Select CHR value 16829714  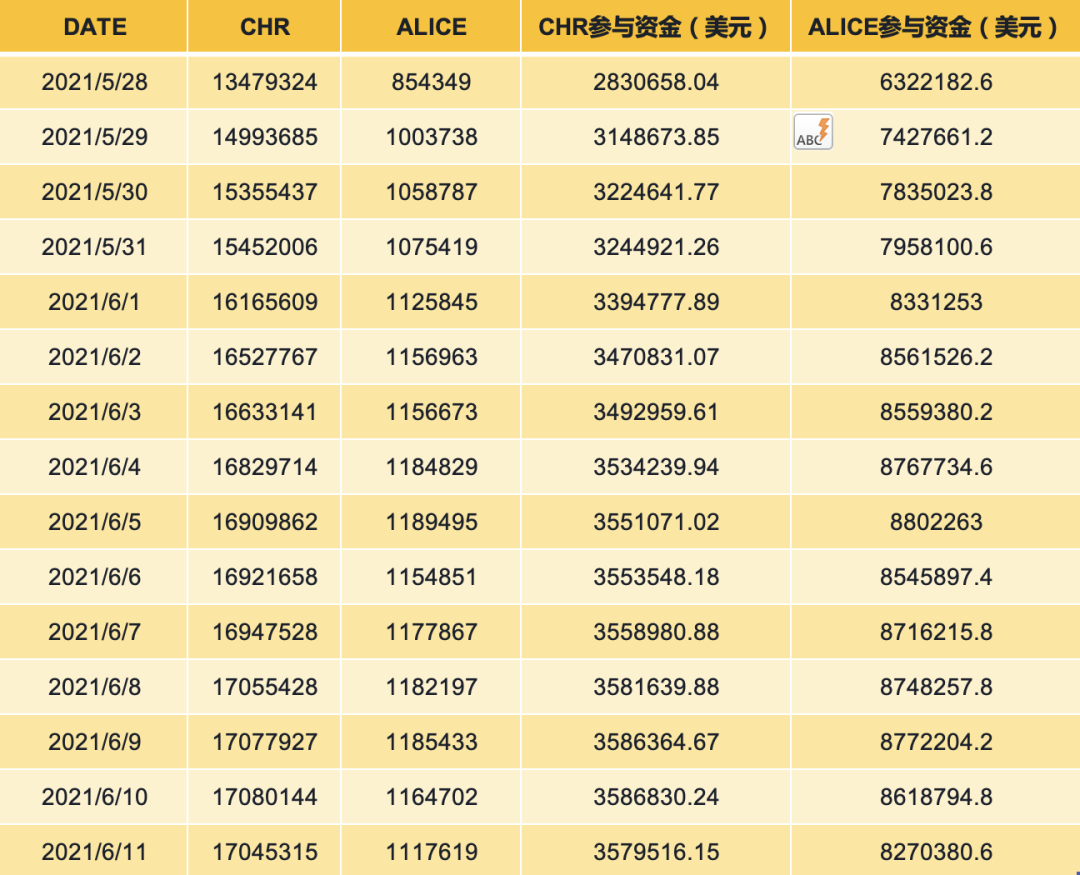click(264, 467)
